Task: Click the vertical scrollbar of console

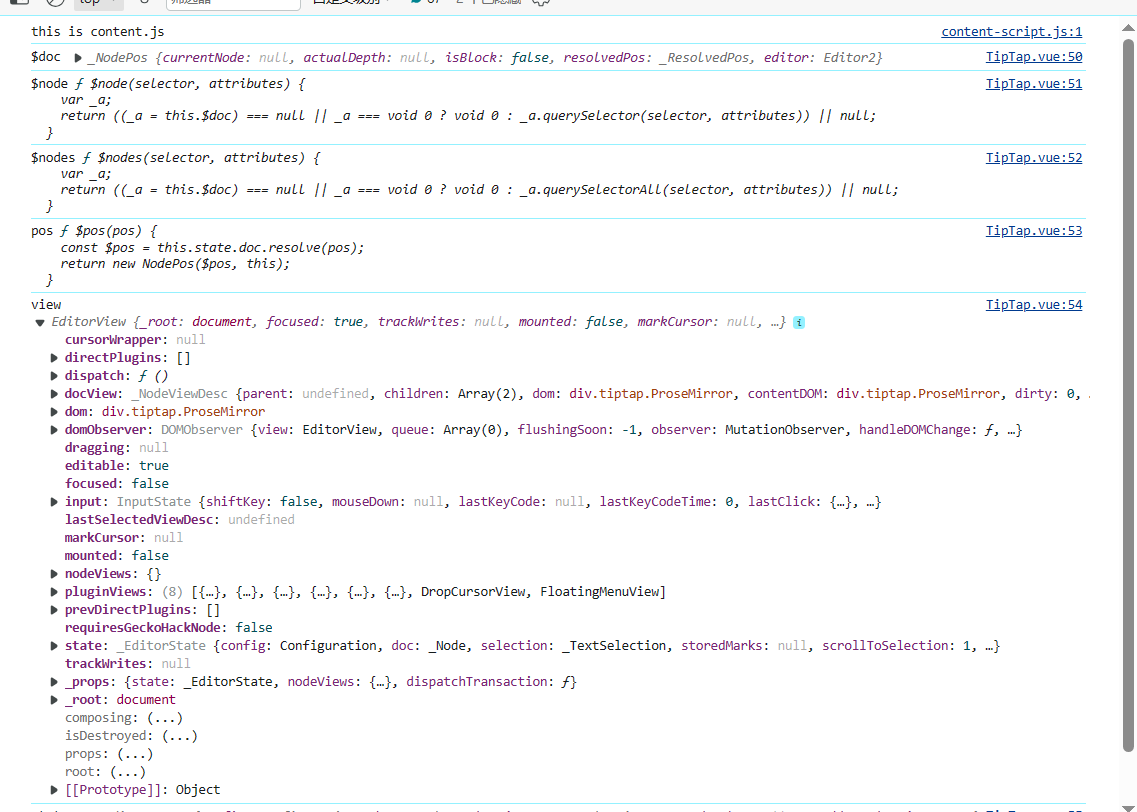Action: pyautogui.click(x=1129, y=400)
